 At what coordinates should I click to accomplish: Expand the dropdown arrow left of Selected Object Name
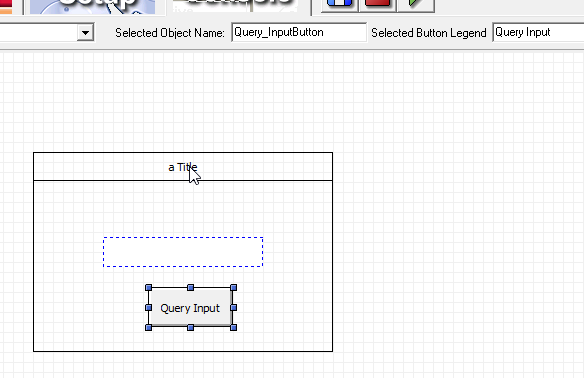coord(85,33)
